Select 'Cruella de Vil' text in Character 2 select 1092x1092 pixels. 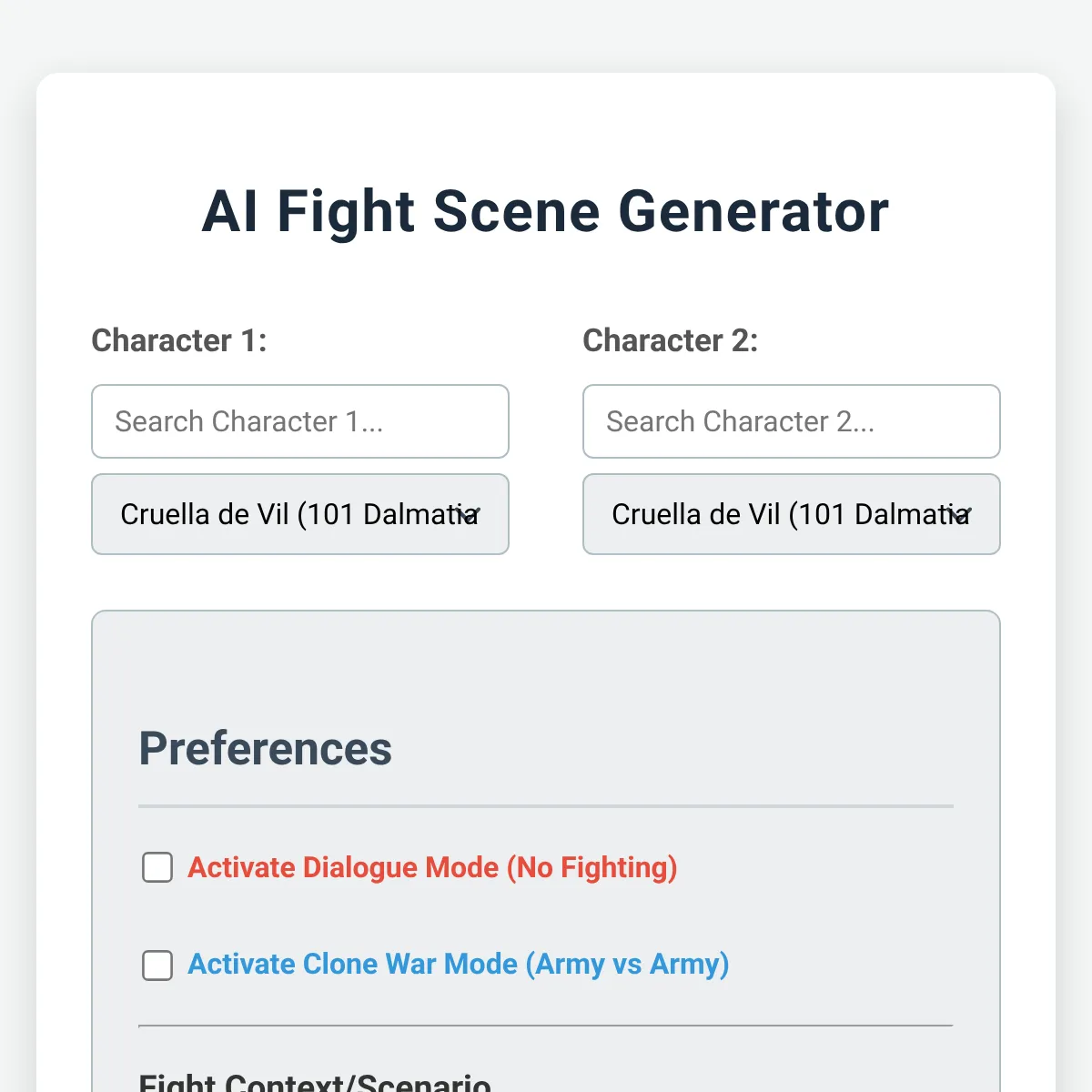tap(696, 514)
